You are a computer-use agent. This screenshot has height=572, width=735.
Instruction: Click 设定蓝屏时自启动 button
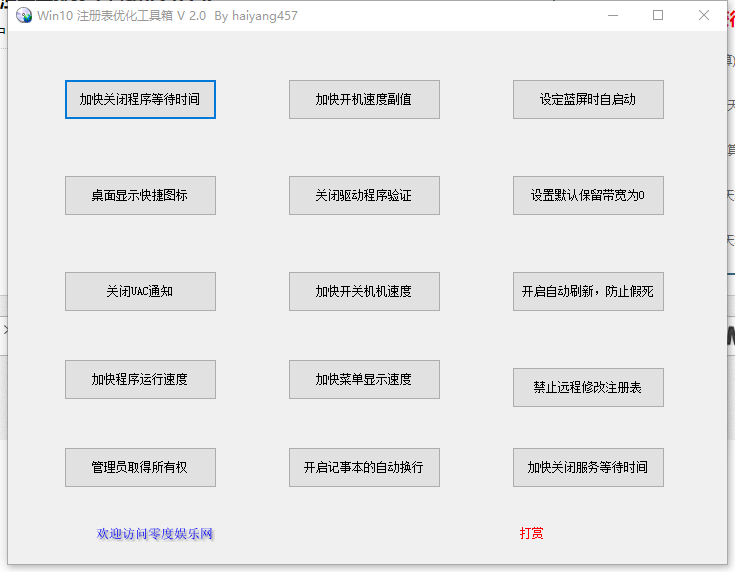(x=588, y=99)
